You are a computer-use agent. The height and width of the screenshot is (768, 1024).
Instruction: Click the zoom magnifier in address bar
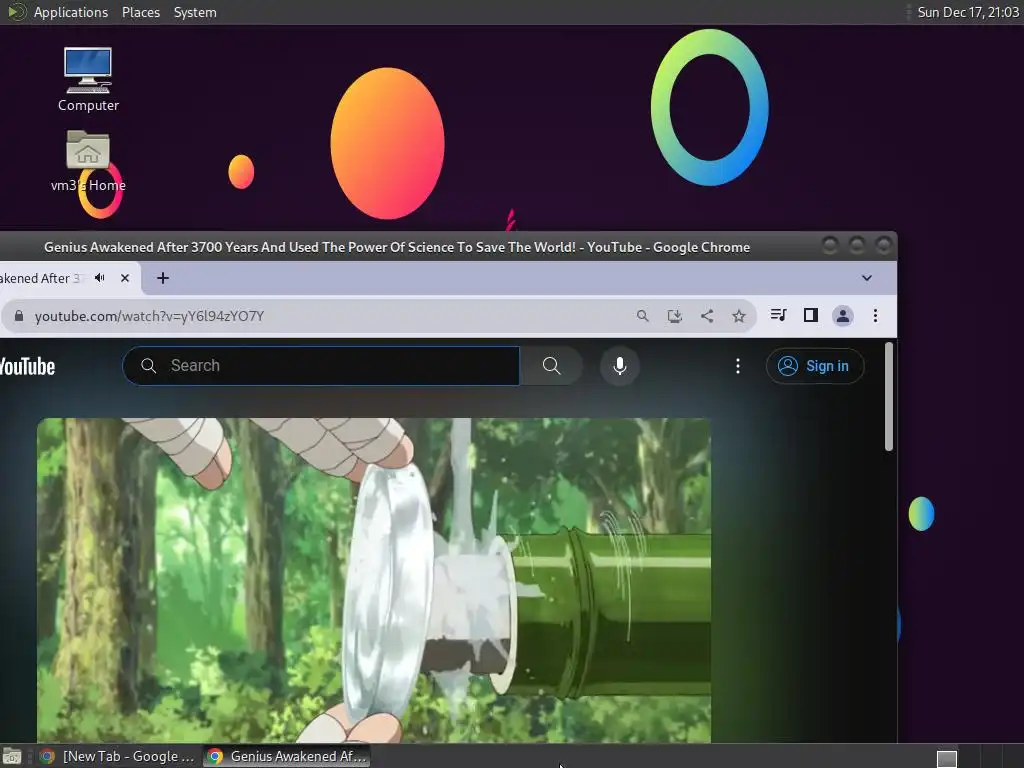click(643, 316)
